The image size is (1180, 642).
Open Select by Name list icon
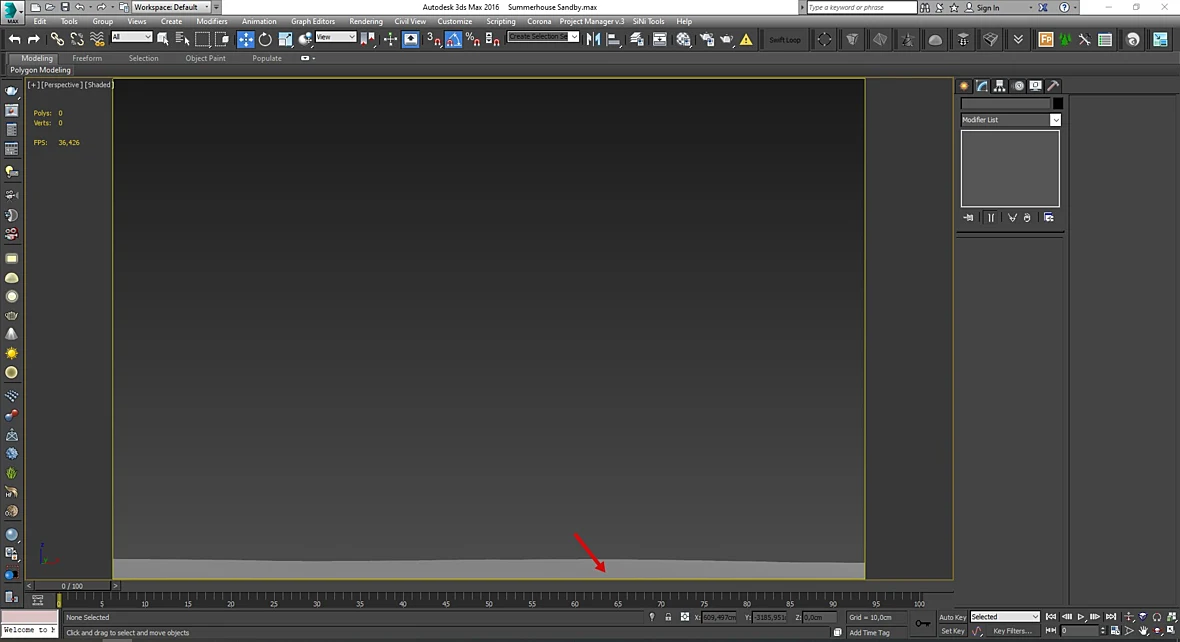click(182, 39)
